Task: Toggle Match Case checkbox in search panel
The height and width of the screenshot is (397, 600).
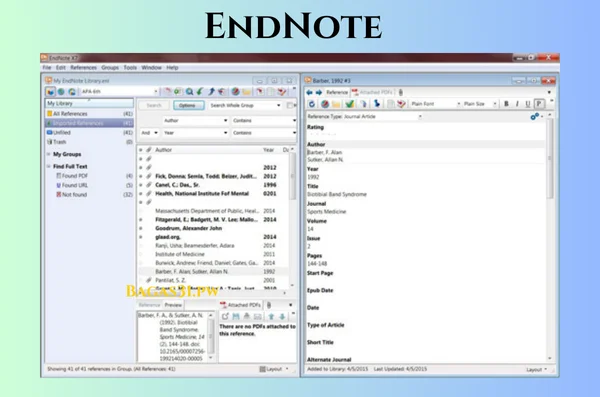Action: point(290,105)
